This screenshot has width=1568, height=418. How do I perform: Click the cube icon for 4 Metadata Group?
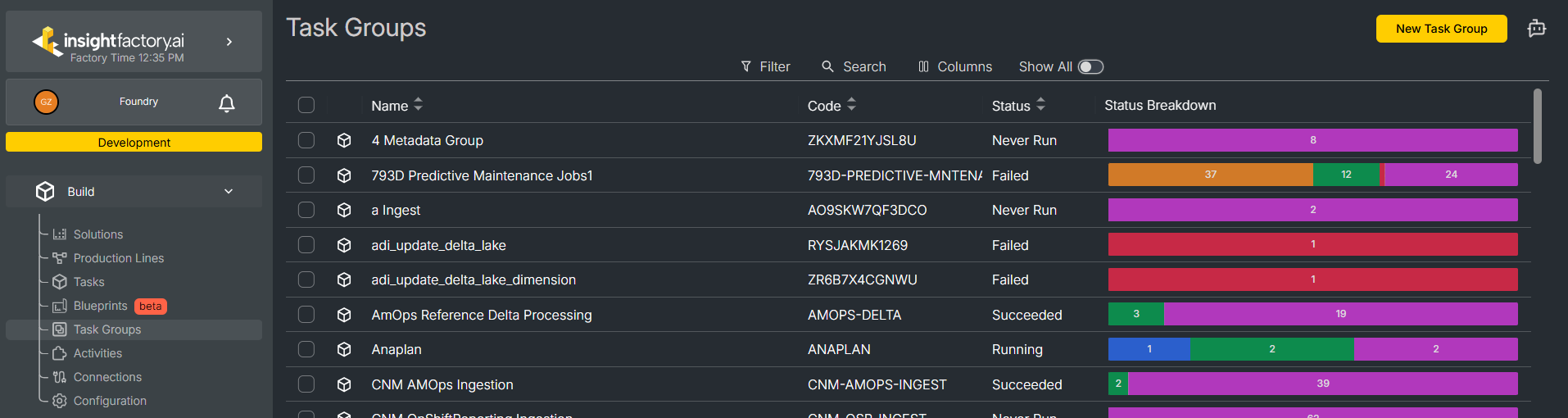(x=344, y=140)
